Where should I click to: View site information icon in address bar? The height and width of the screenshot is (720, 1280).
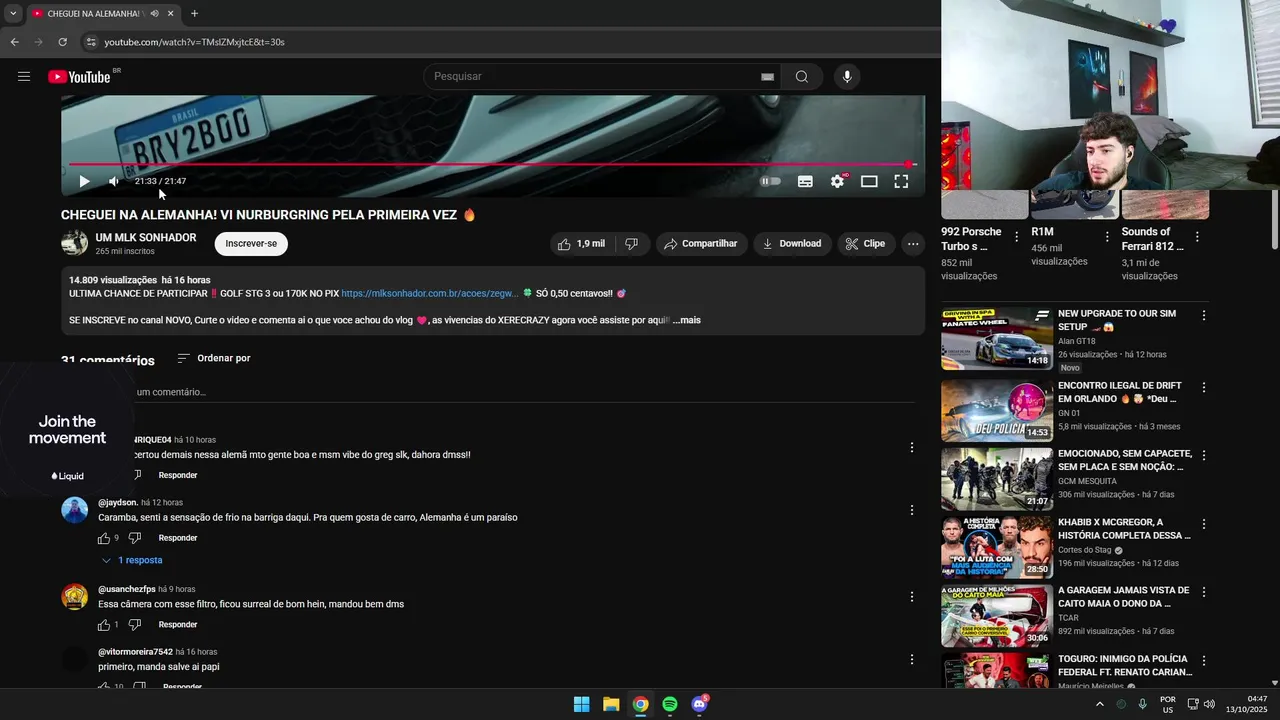coord(90,42)
